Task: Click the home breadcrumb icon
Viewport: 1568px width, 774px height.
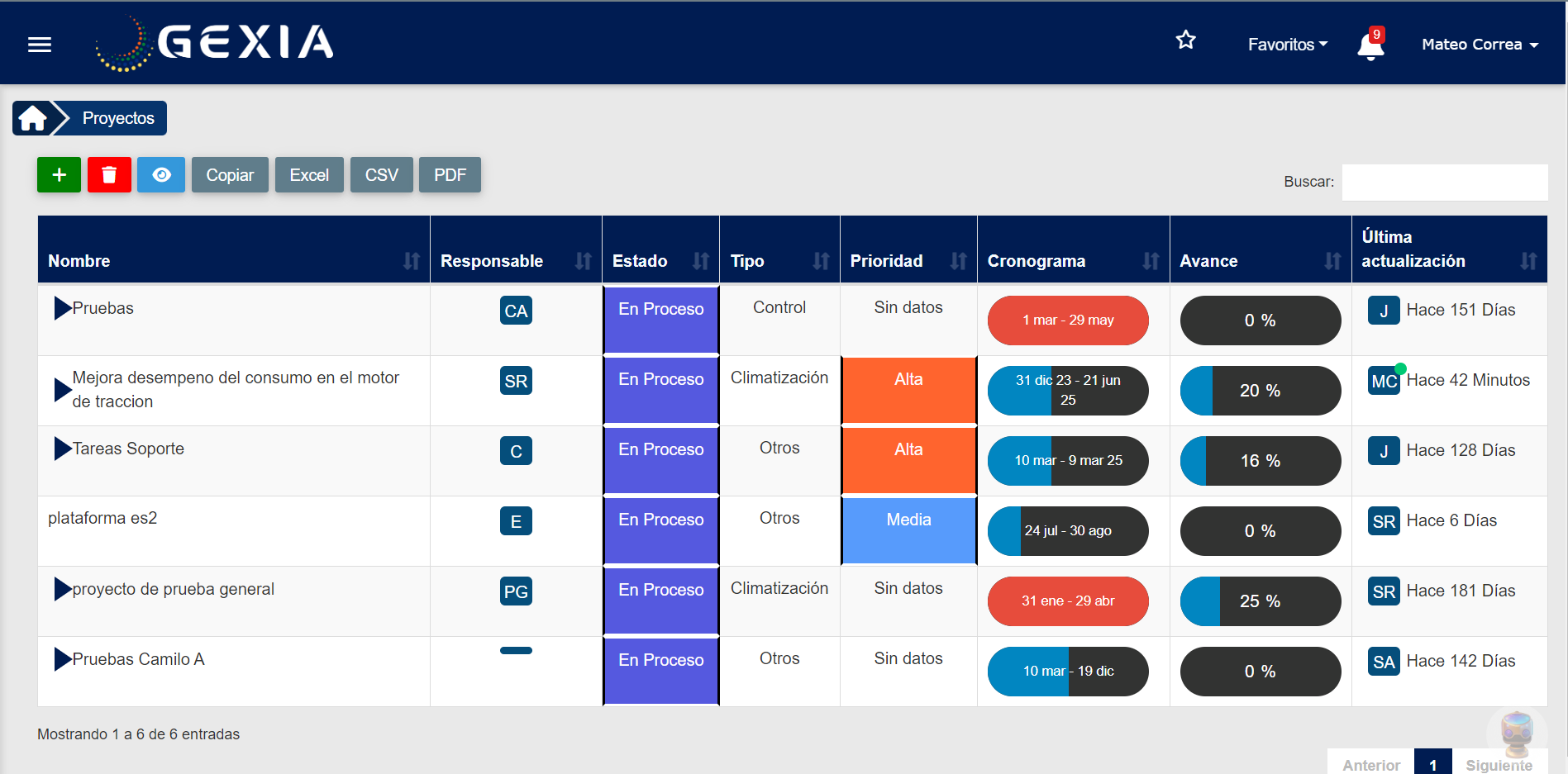Action: [33, 118]
